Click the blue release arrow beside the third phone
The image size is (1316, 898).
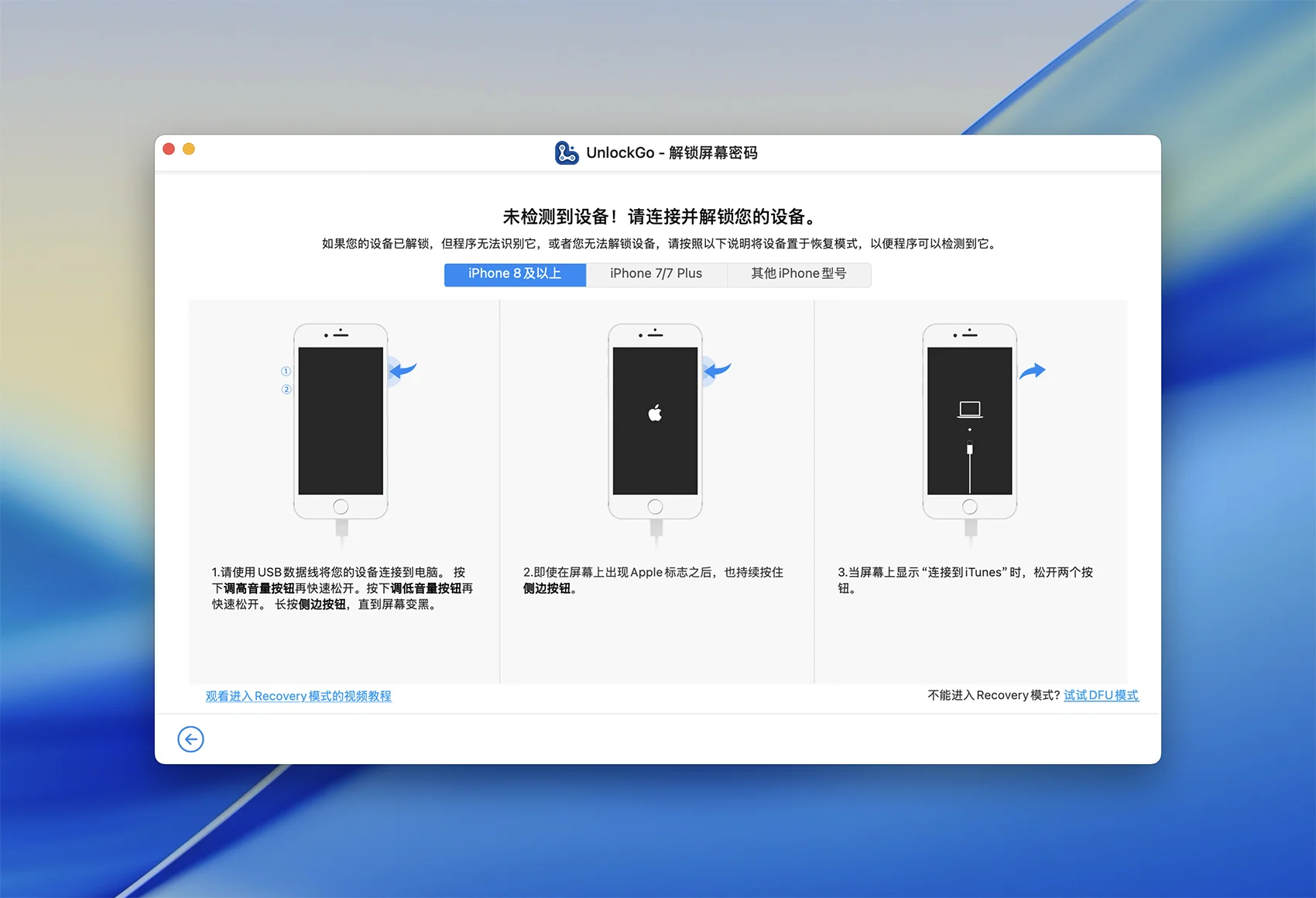pos(1032,372)
